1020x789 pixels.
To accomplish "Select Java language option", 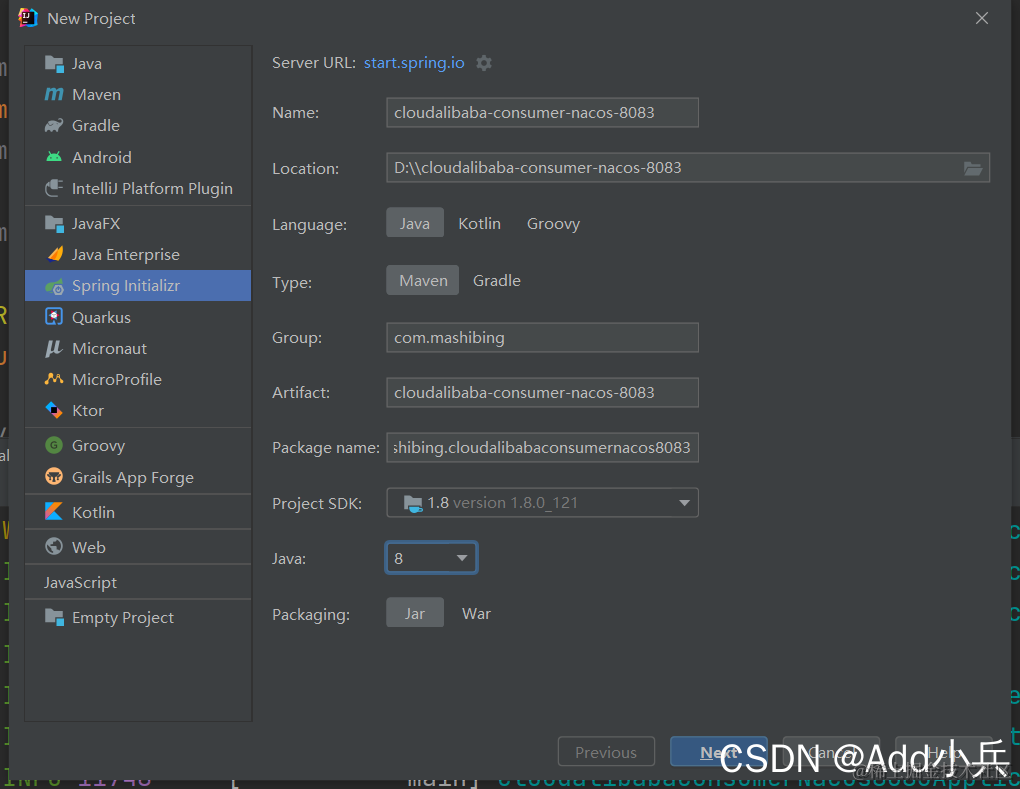I will tap(414, 223).
